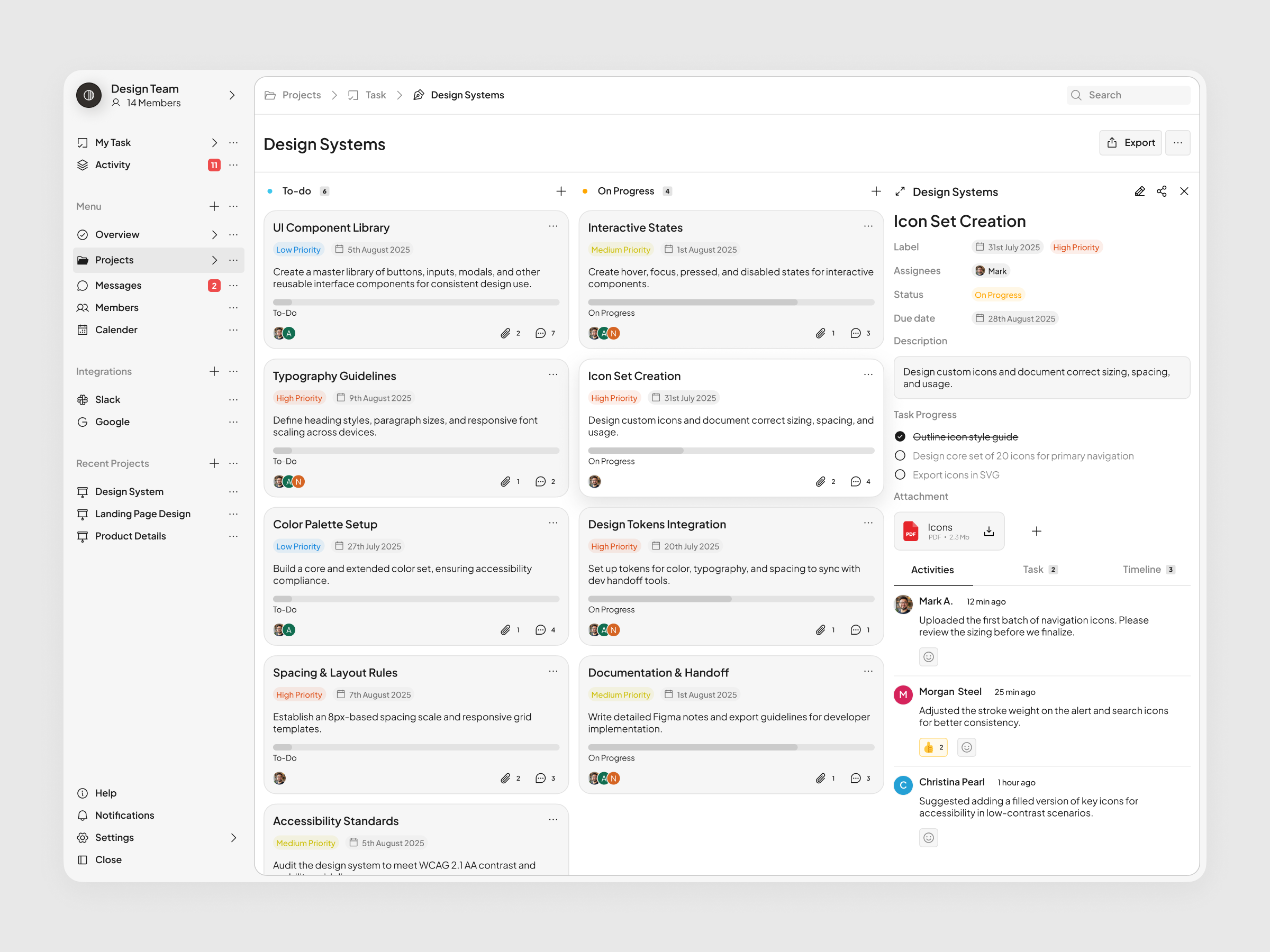1270x952 pixels.
Task: Open the Projects breadcrumb link
Action: 302,95
